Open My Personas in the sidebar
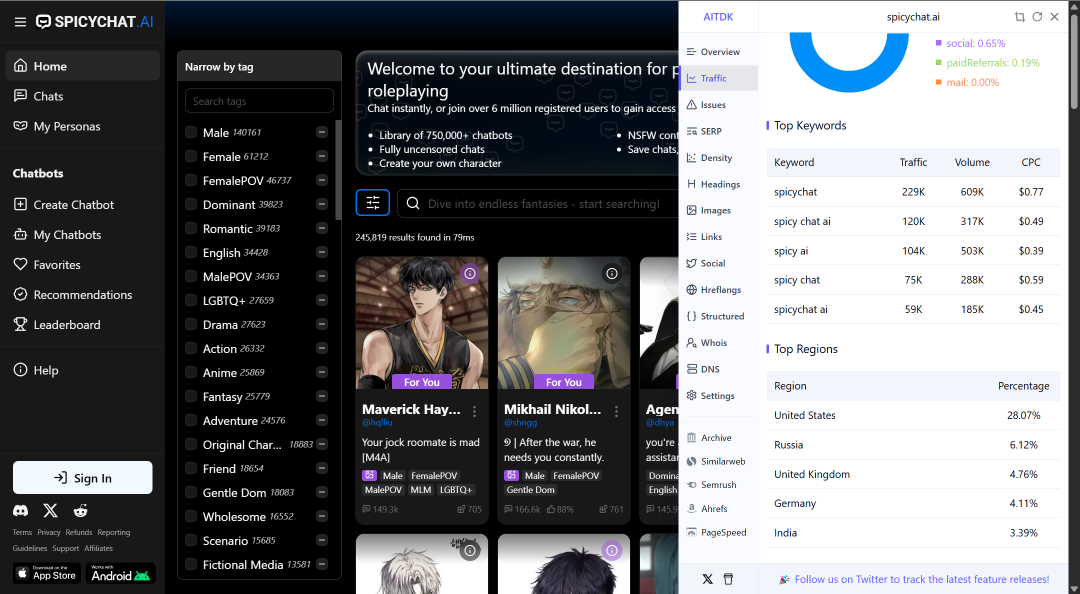This screenshot has height=594, width=1080. 83,126
